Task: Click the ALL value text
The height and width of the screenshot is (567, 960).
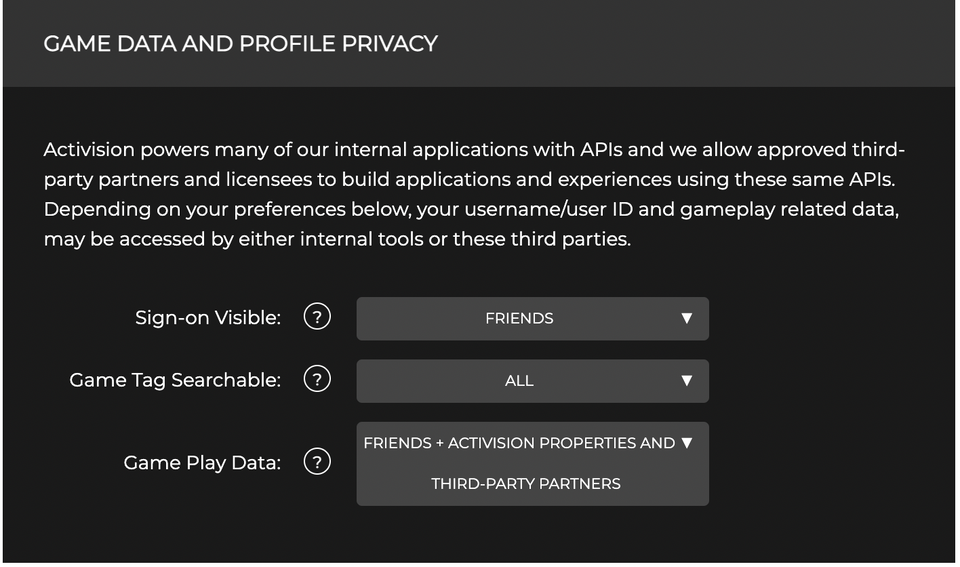Action: (519, 381)
